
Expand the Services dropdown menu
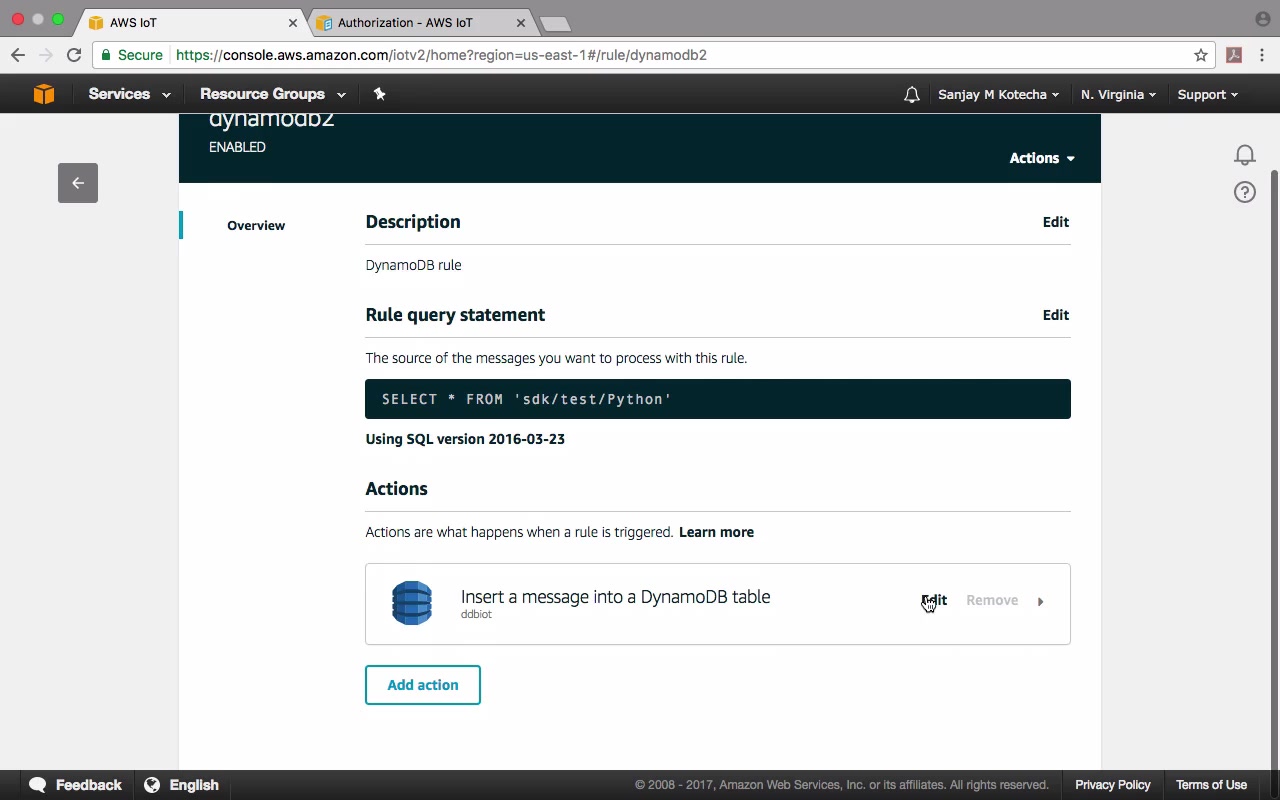[x=129, y=94]
